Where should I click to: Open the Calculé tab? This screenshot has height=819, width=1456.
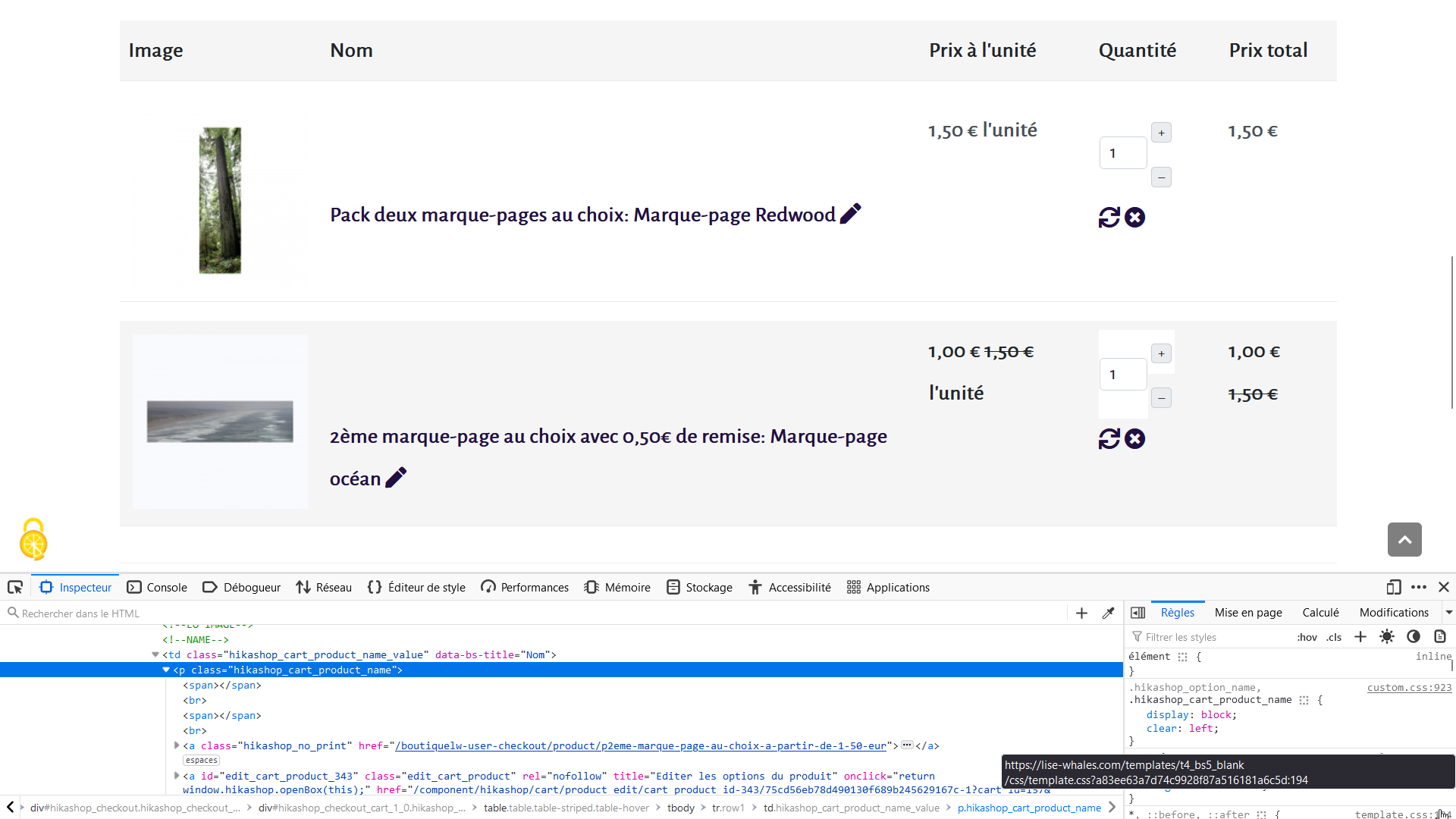[x=1320, y=613]
